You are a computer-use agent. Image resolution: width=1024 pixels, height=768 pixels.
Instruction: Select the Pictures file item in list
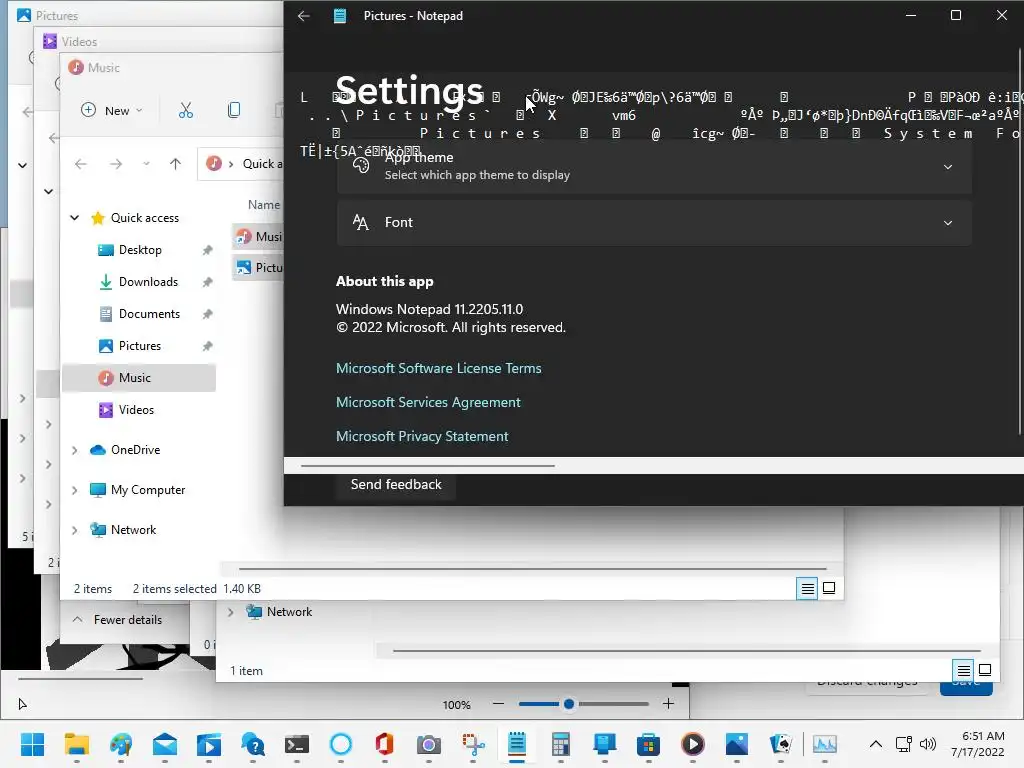pos(259,267)
